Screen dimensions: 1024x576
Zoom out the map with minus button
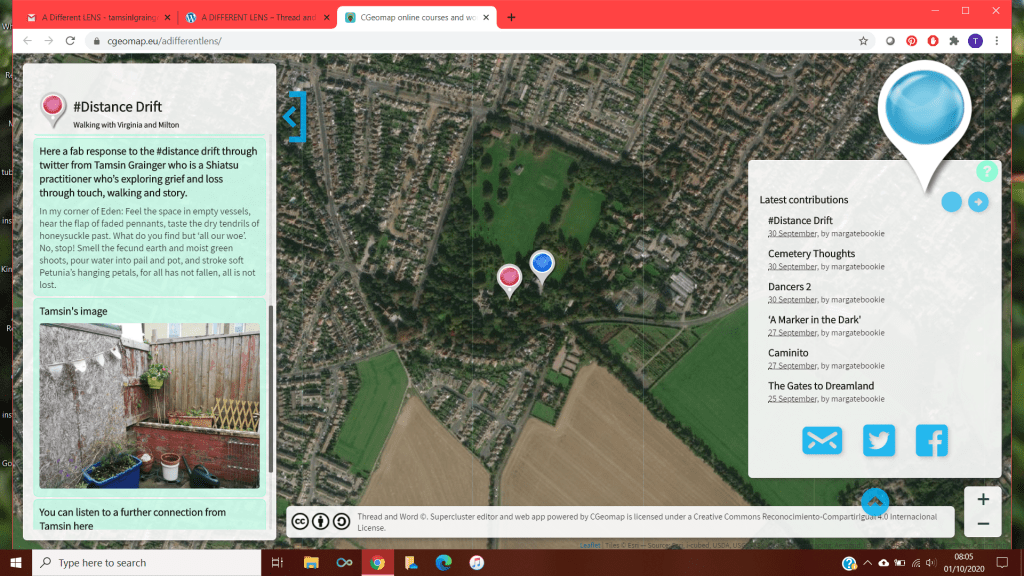tap(983, 524)
